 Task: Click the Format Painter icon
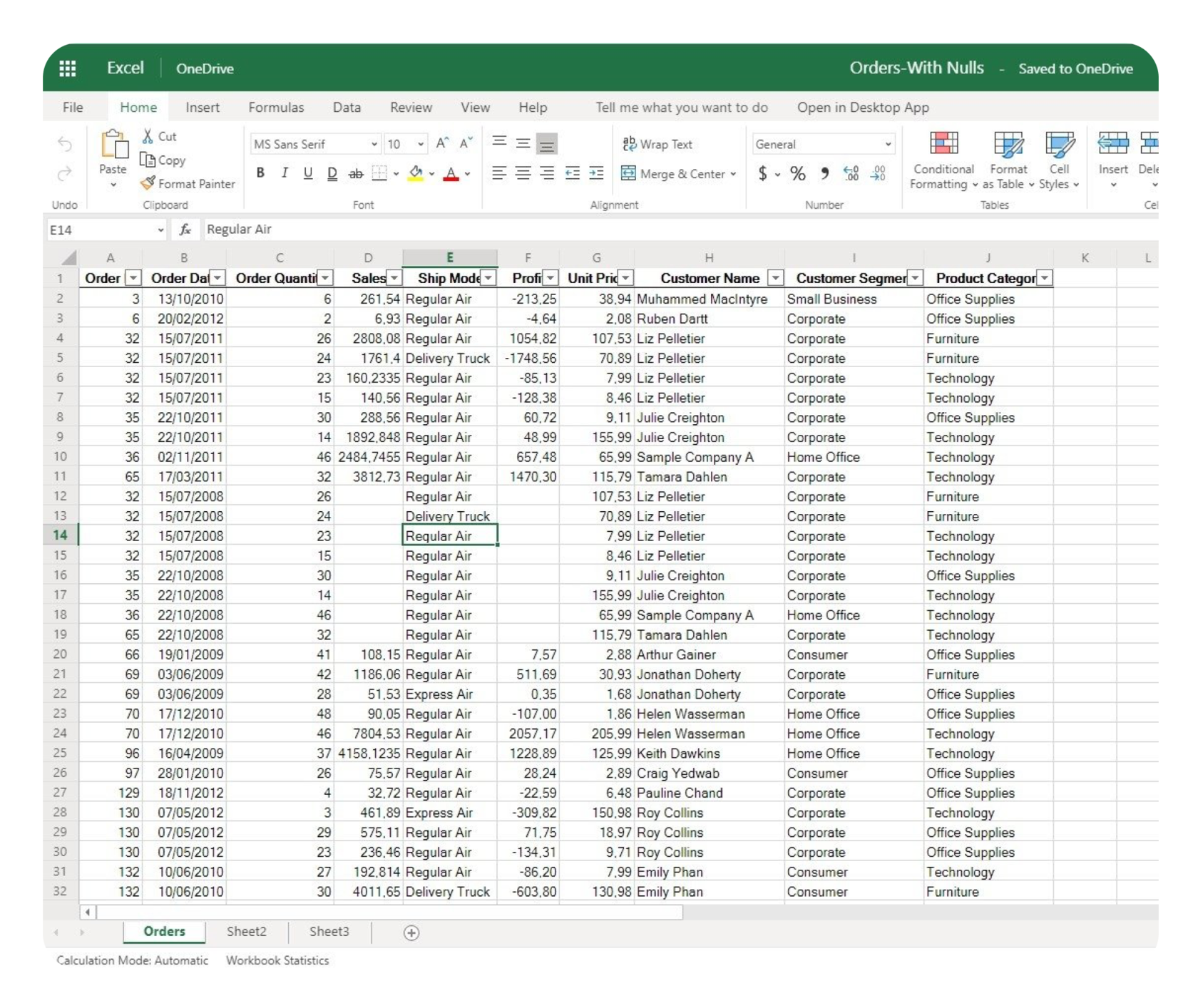click(148, 183)
